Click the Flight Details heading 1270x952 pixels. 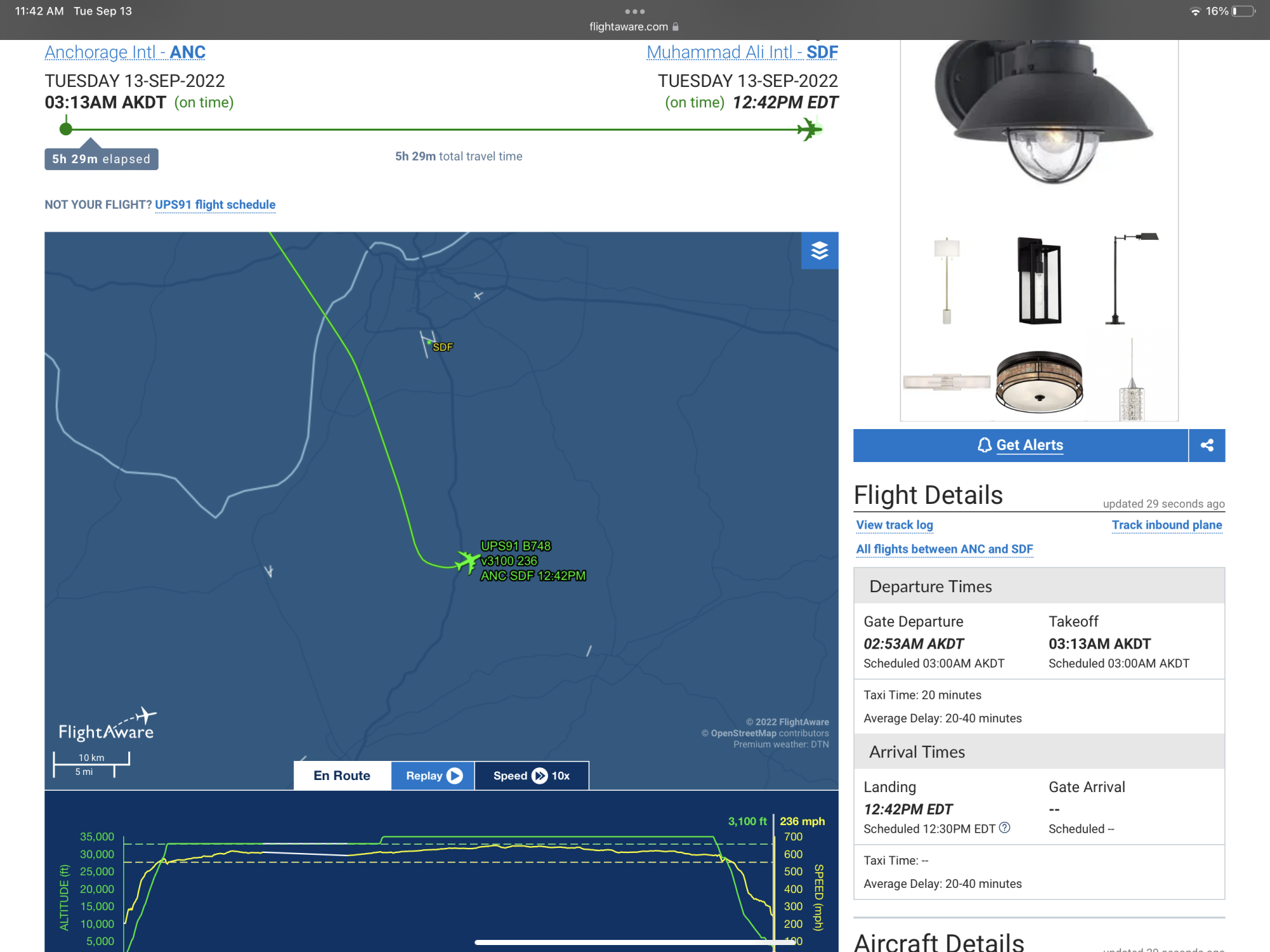click(928, 495)
